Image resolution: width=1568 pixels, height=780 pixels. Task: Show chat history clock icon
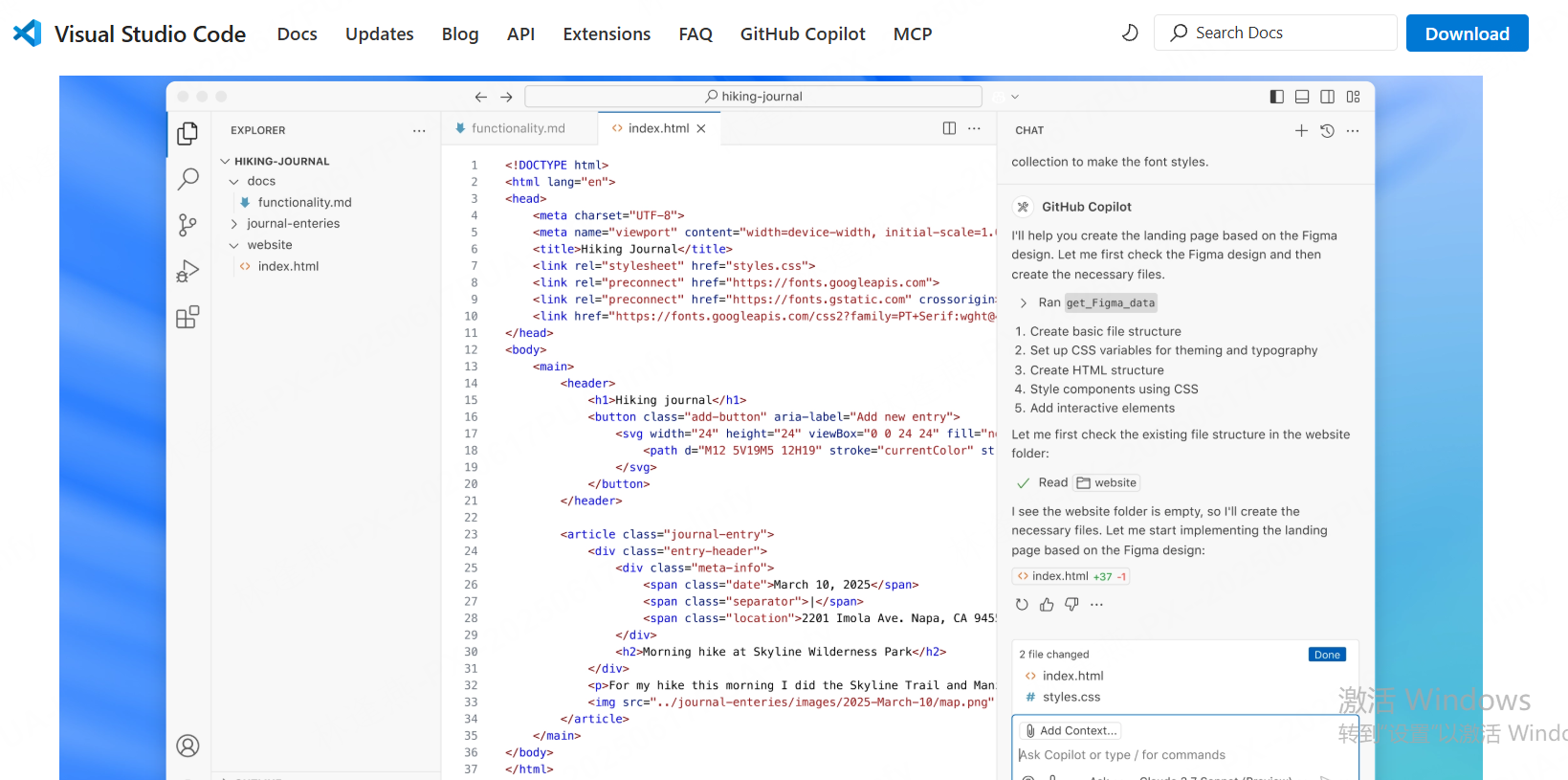coord(1327,130)
